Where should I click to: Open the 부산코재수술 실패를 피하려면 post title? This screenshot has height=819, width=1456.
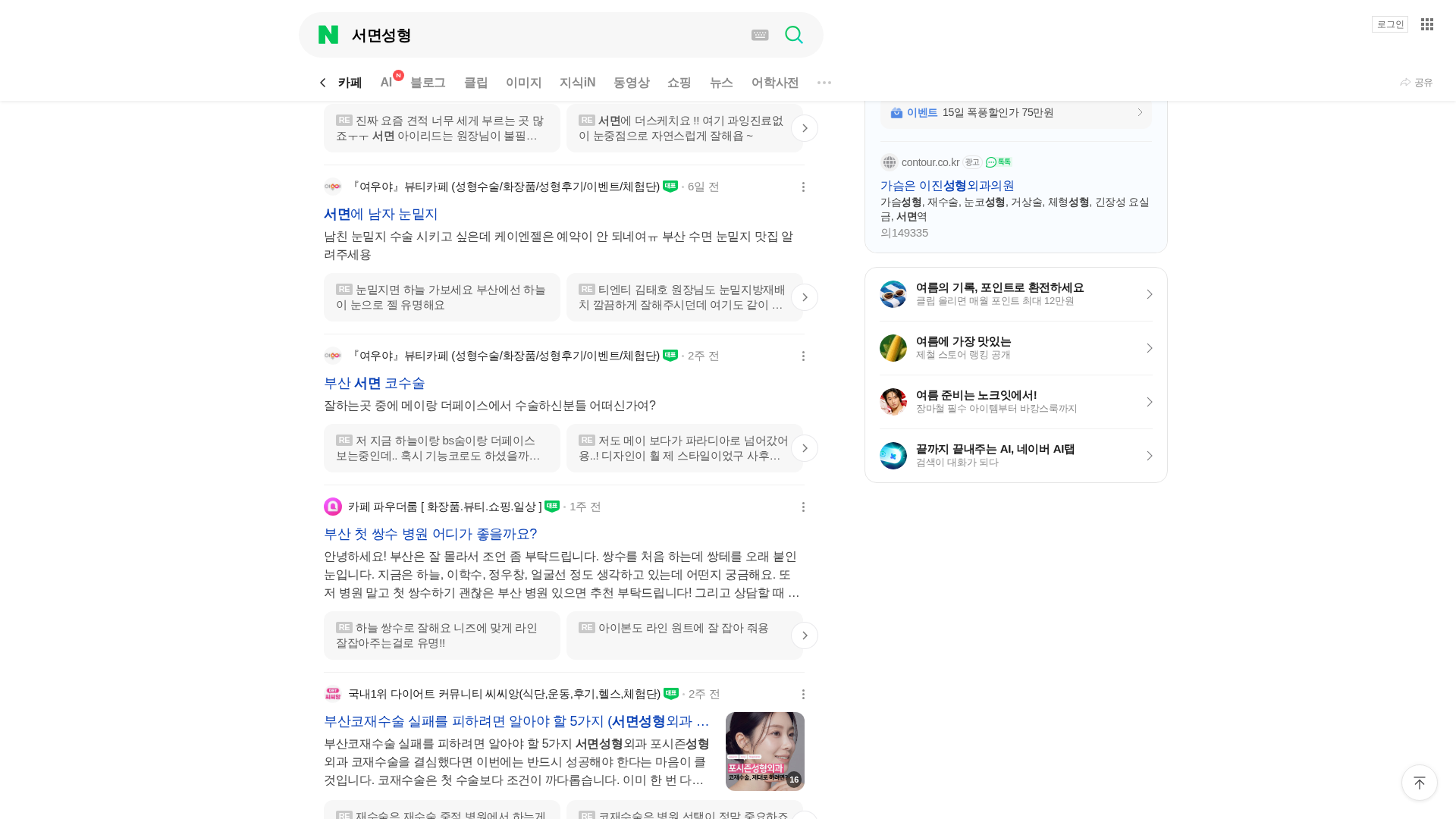coord(517,722)
